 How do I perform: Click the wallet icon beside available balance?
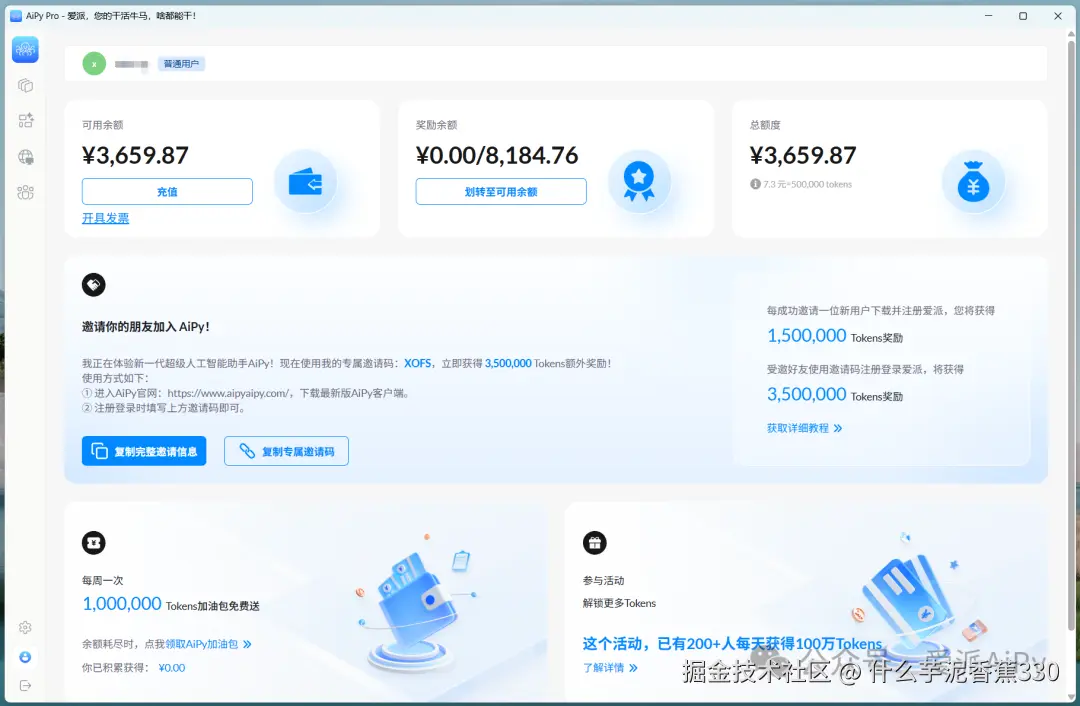(x=305, y=183)
